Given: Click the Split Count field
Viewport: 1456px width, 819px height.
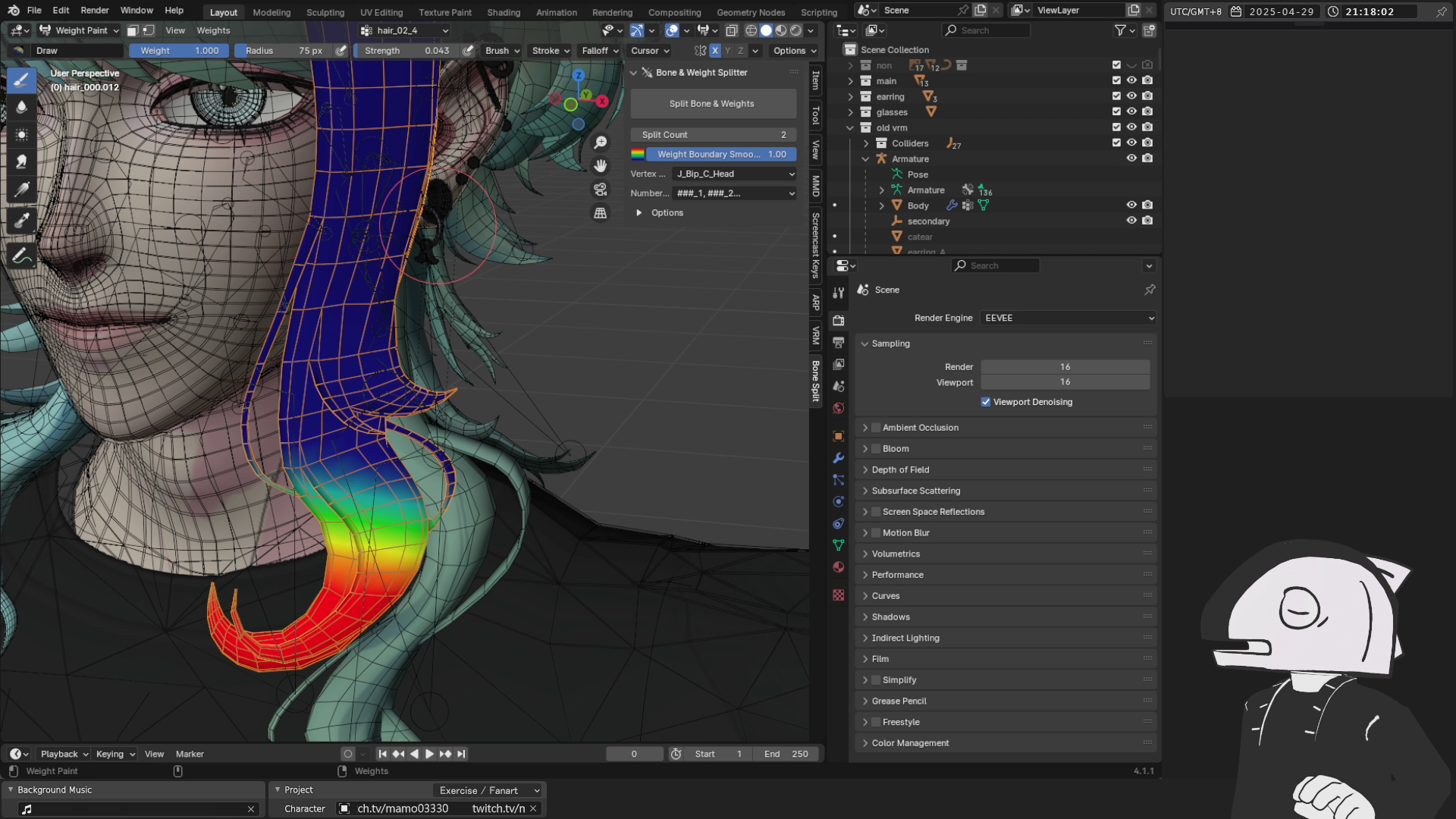Looking at the screenshot, I should point(714,135).
